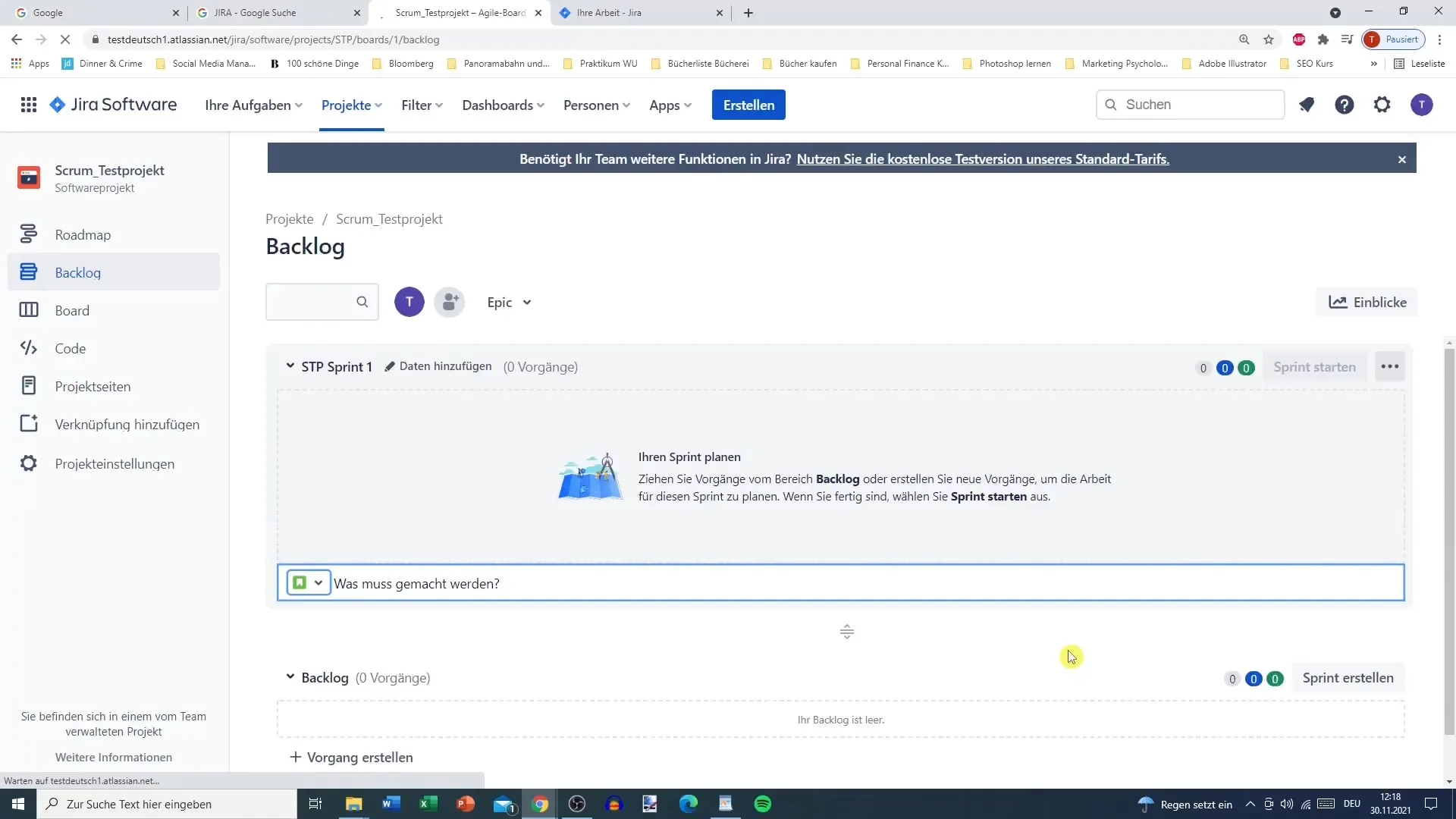The image size is (1456, 819).
Task: Click the browser reload/stop button
Action: pyautogui.click(x=66, y=39)
